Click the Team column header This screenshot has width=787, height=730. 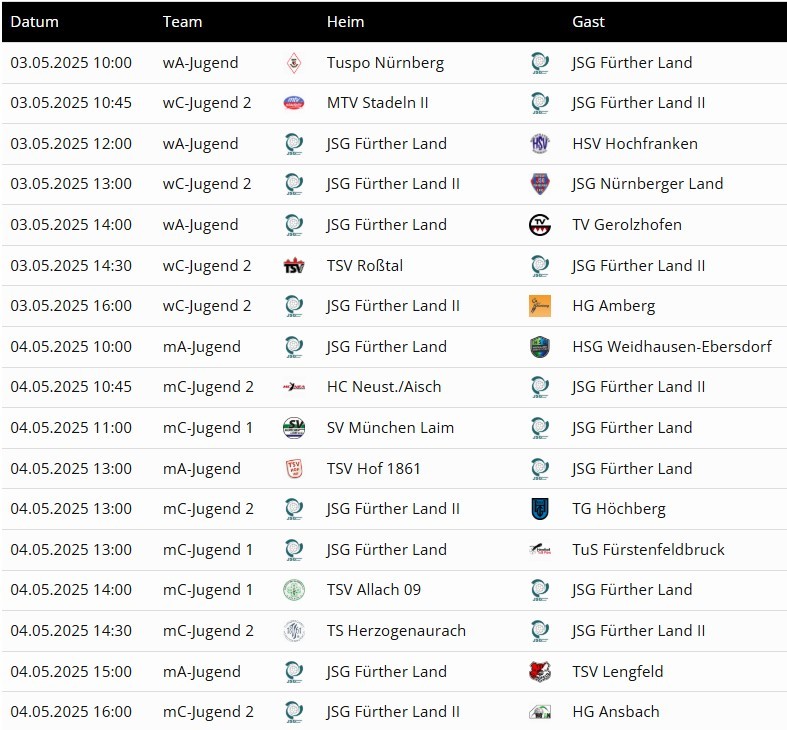coord(182,22)
